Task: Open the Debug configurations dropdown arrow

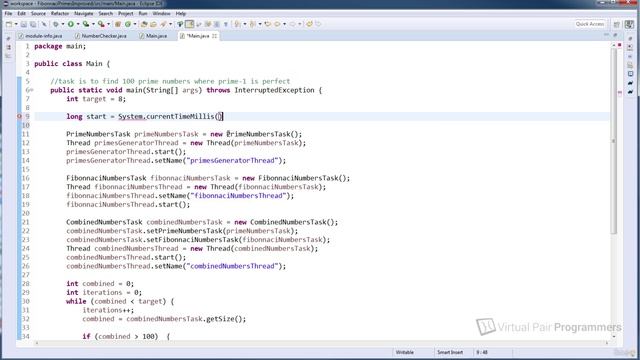Action: click(63, 24)
